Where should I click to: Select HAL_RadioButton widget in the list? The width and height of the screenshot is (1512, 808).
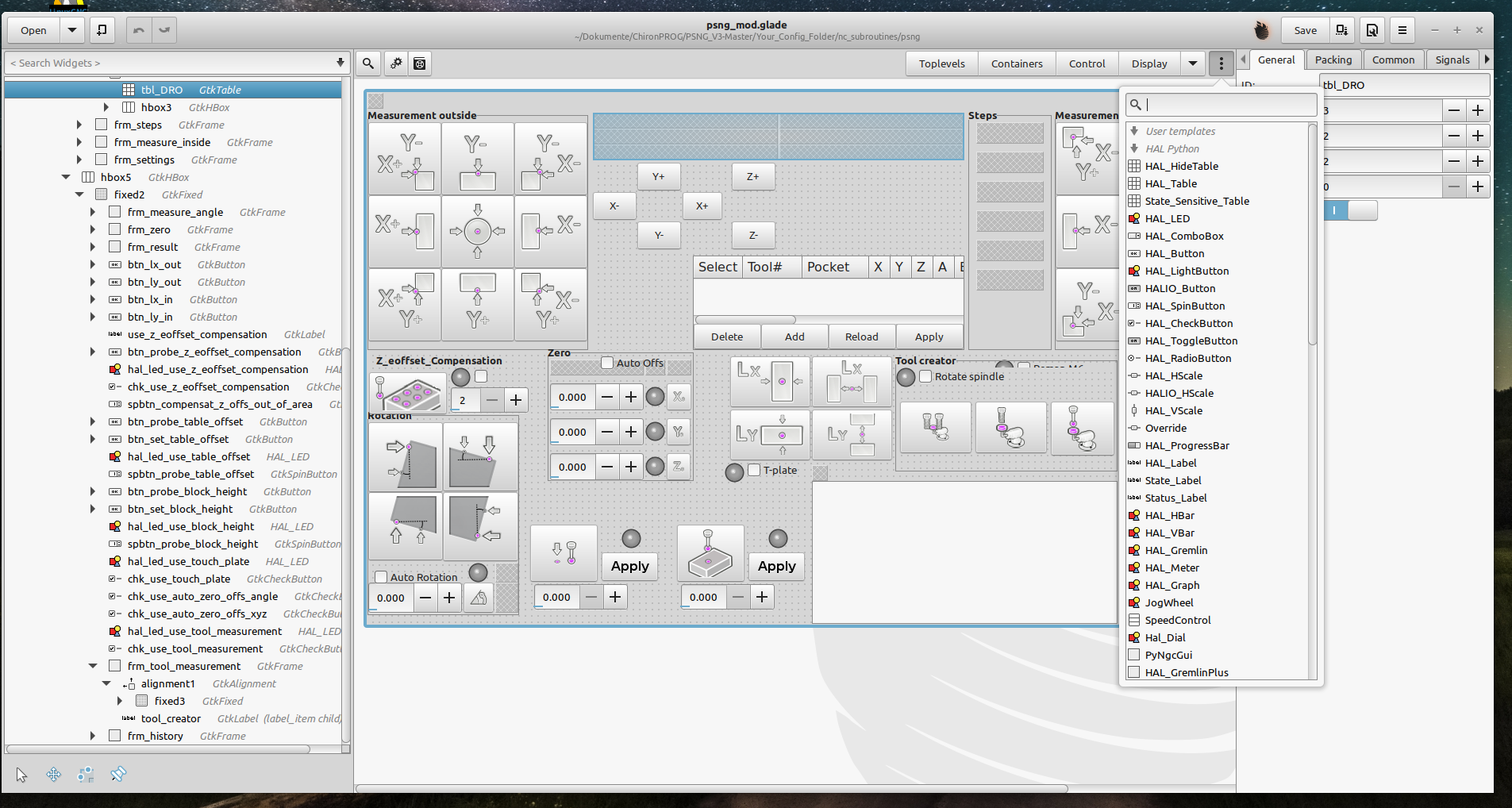[x=1187, y=358]
